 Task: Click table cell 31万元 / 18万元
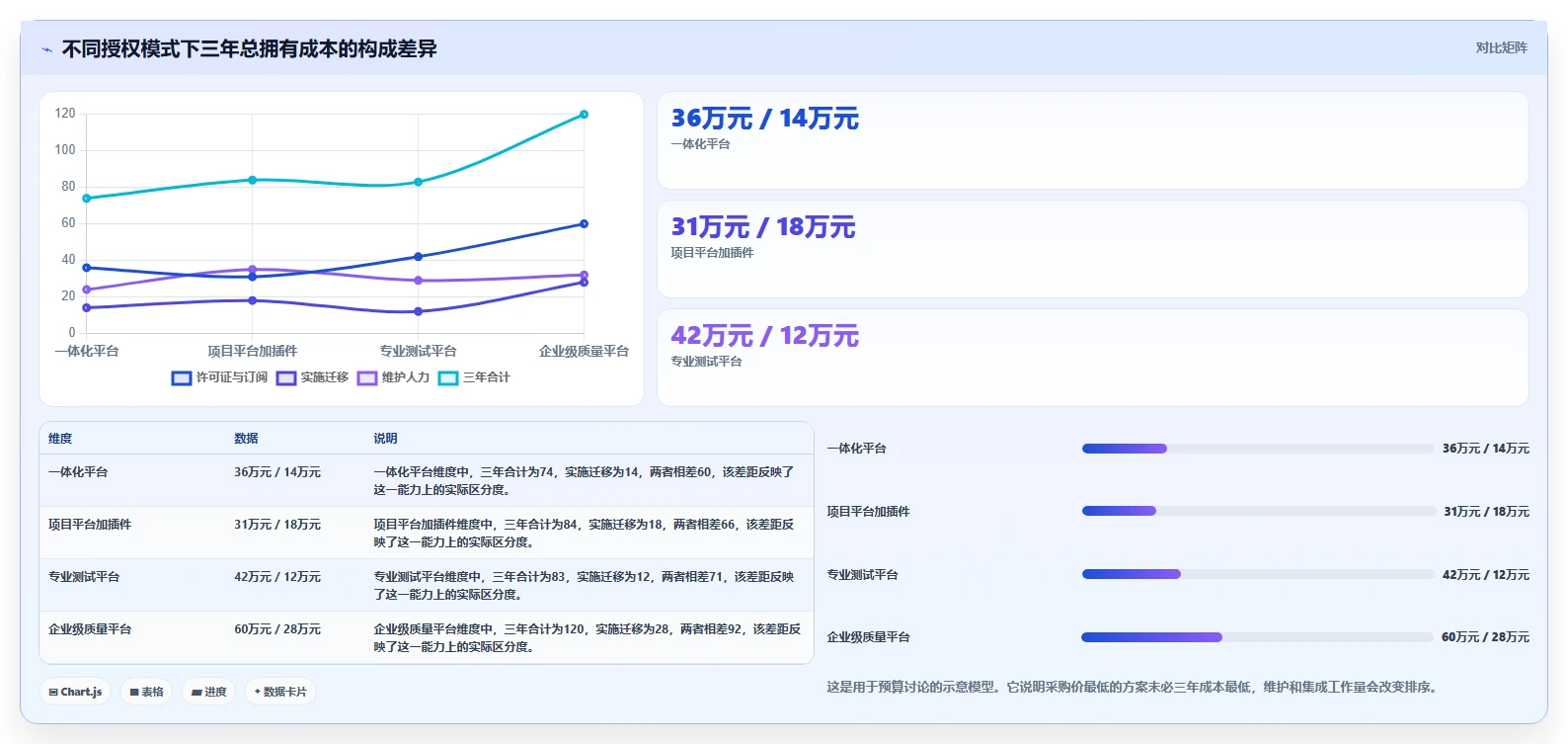(277, 525)
